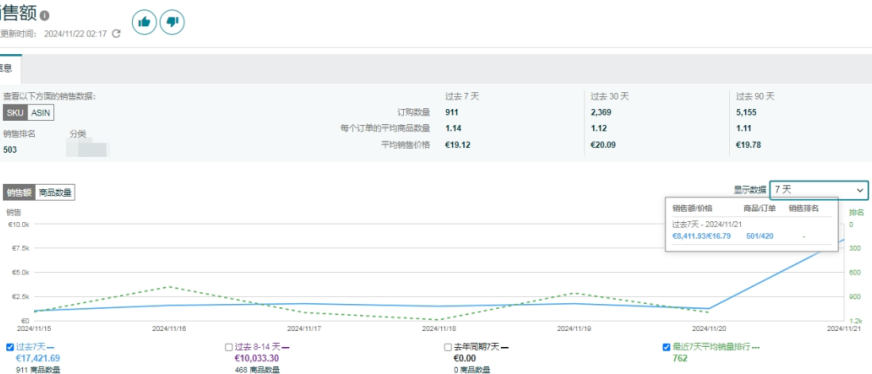Click the average price €19.78
The image size is (872, 374).
click(x=749, y=145)
